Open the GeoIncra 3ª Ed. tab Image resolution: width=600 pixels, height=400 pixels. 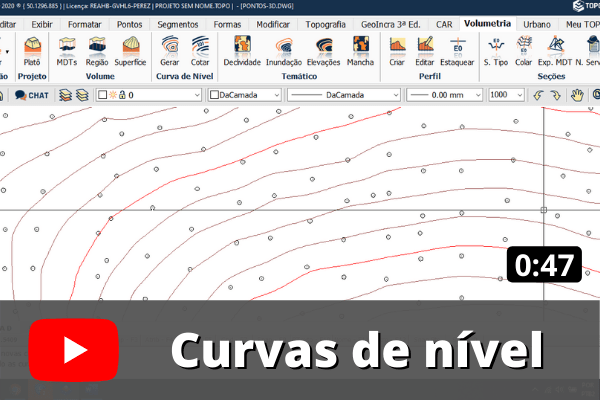(x=391, y=24)
